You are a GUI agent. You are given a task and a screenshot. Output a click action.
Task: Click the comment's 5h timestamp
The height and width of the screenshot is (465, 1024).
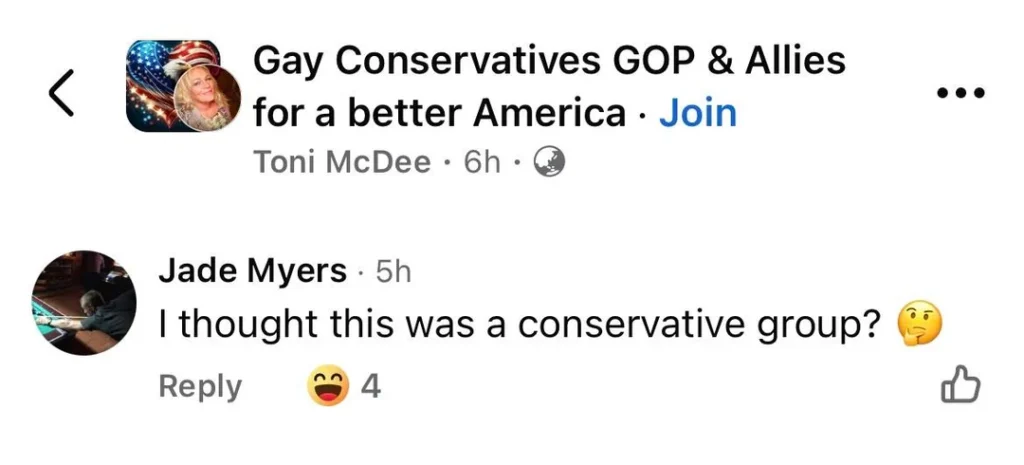[x=392, y=272]
